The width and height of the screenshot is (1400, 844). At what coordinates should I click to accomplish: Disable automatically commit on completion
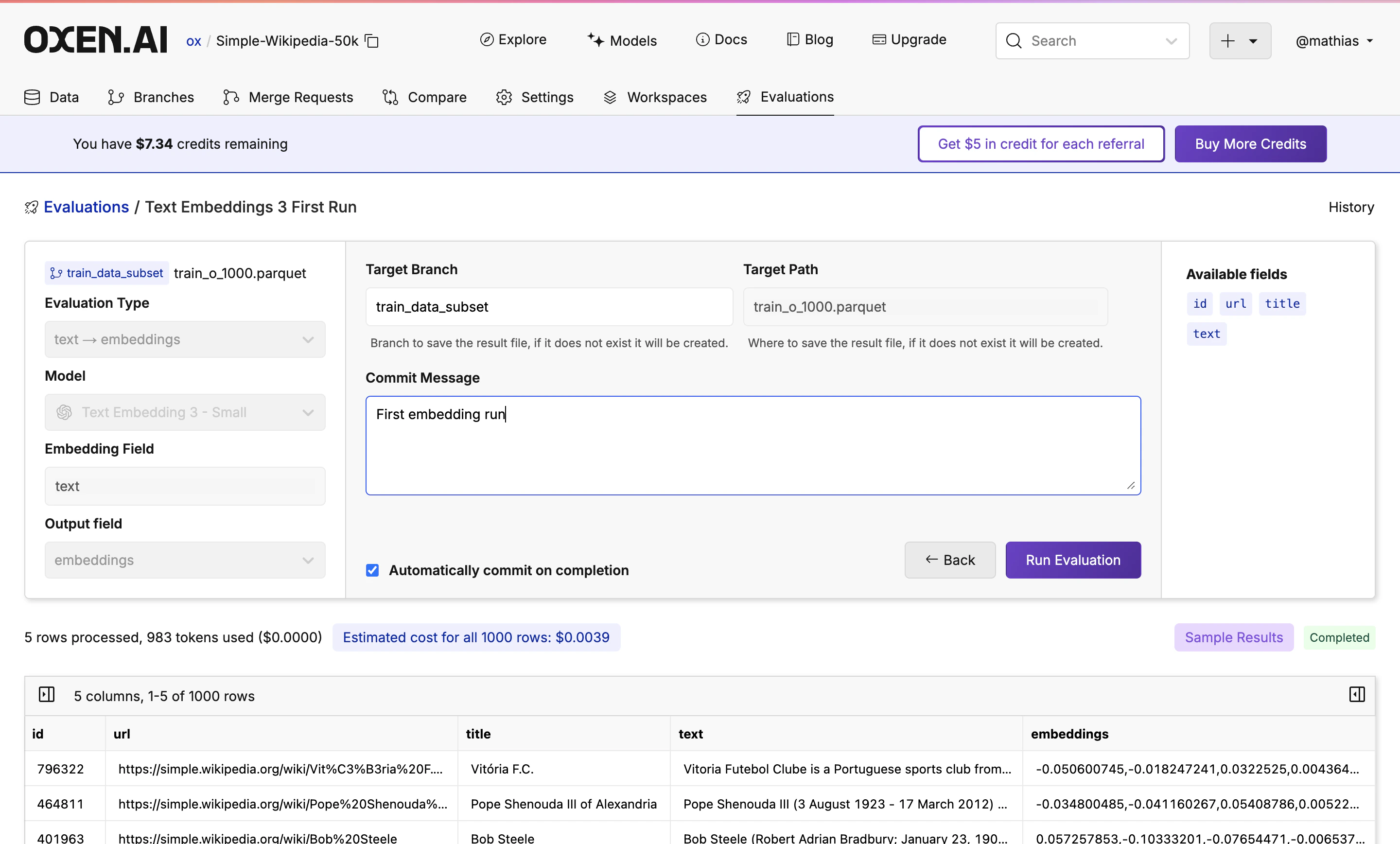[372, 570]
